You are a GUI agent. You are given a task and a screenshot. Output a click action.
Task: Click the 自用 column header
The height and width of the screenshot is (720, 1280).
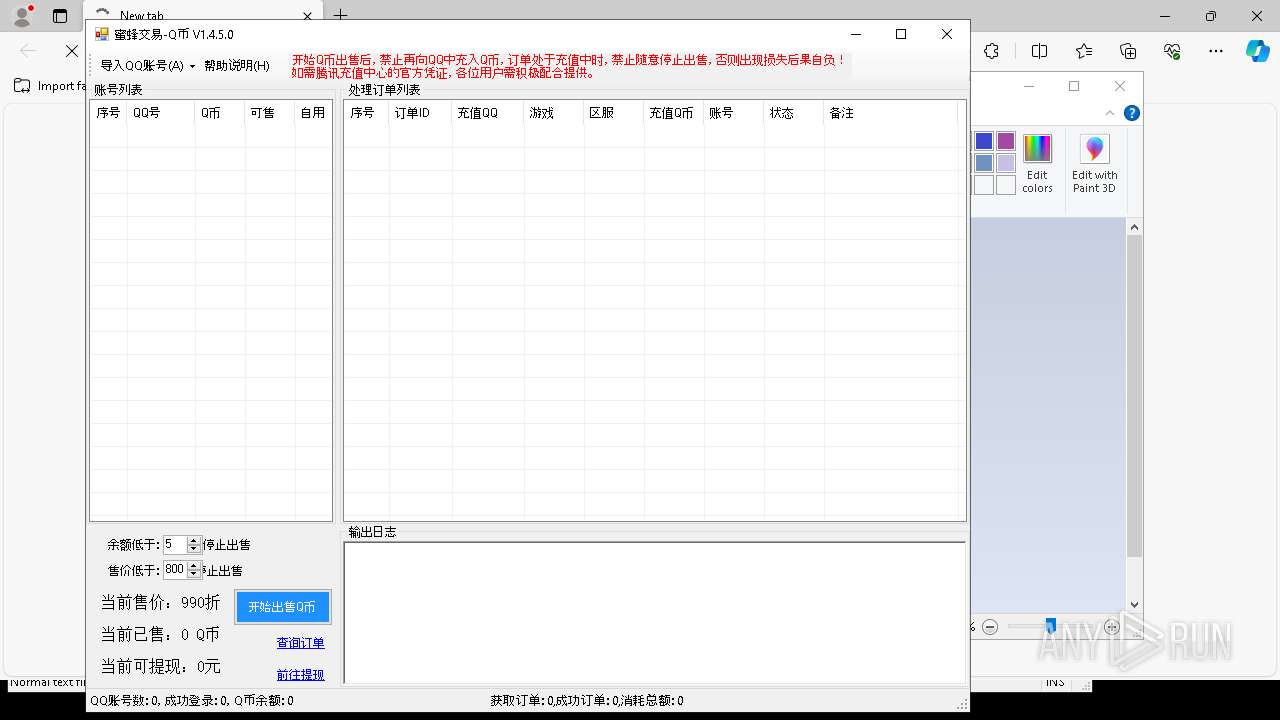click(x=313, y=113)
